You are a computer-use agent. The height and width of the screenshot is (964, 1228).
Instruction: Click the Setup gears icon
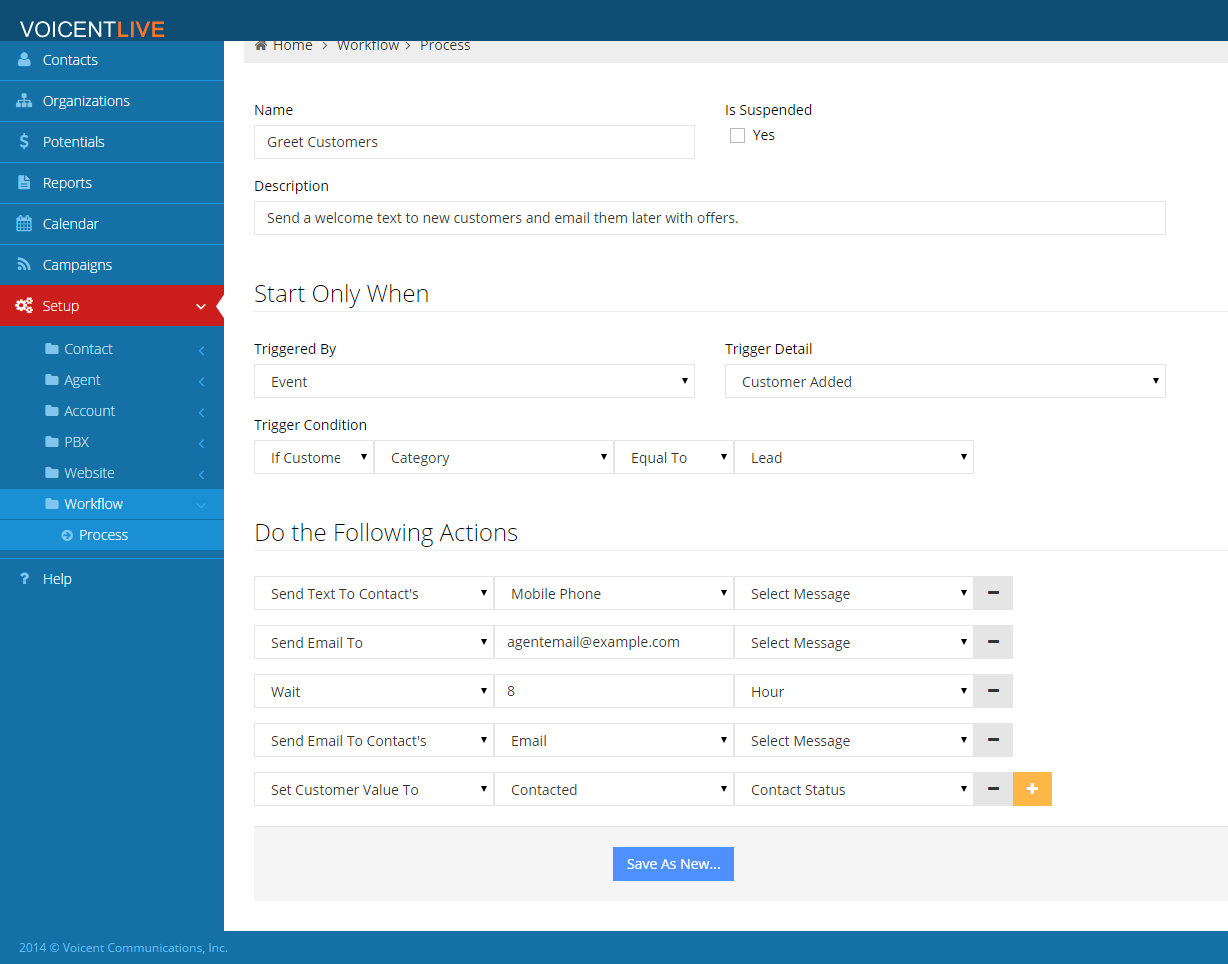click(24, 306)
